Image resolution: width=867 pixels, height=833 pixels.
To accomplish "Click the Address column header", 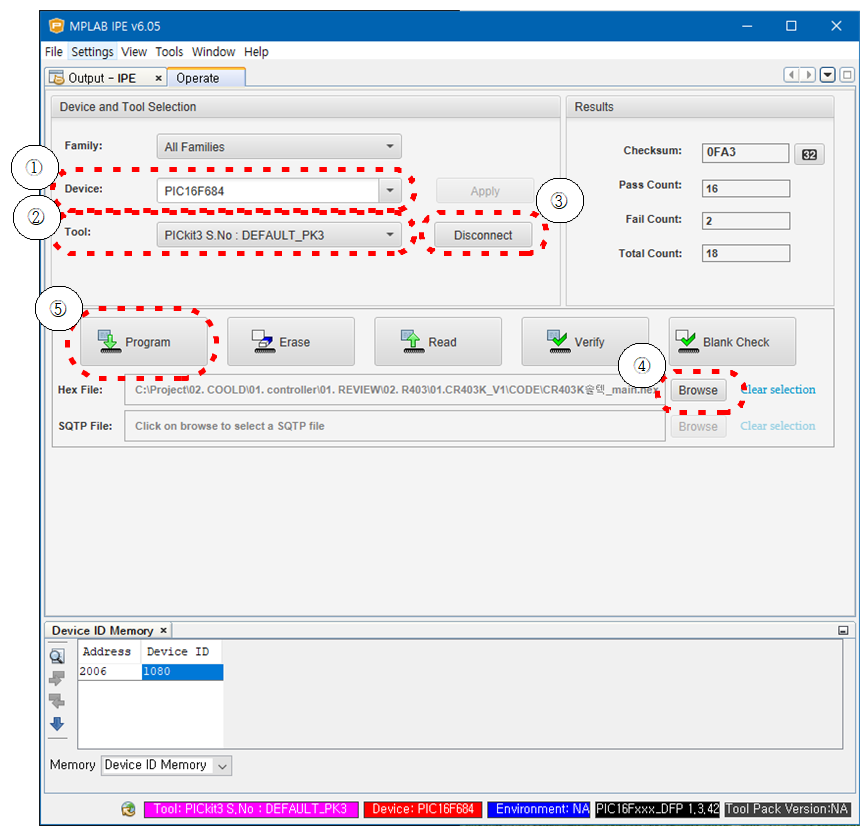I will (x=109, y=652).
